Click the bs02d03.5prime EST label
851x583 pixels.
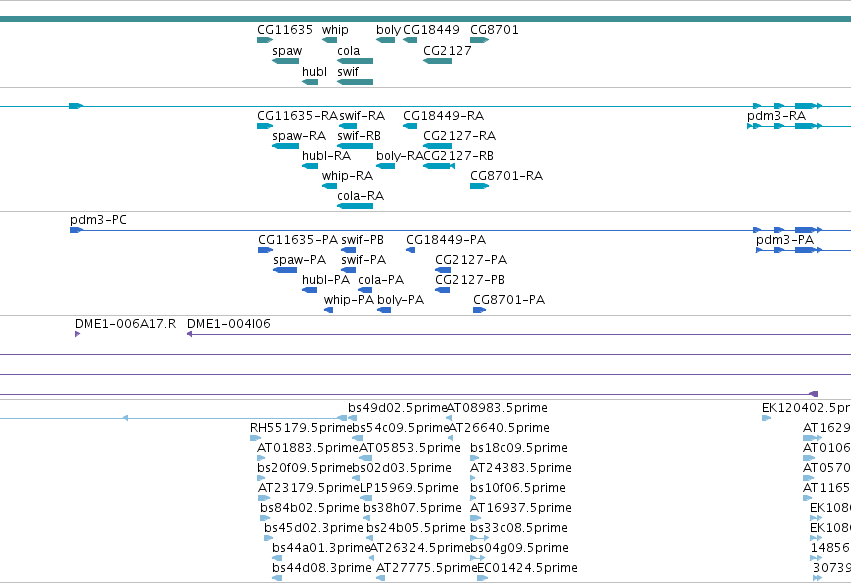tap(402, 468)
